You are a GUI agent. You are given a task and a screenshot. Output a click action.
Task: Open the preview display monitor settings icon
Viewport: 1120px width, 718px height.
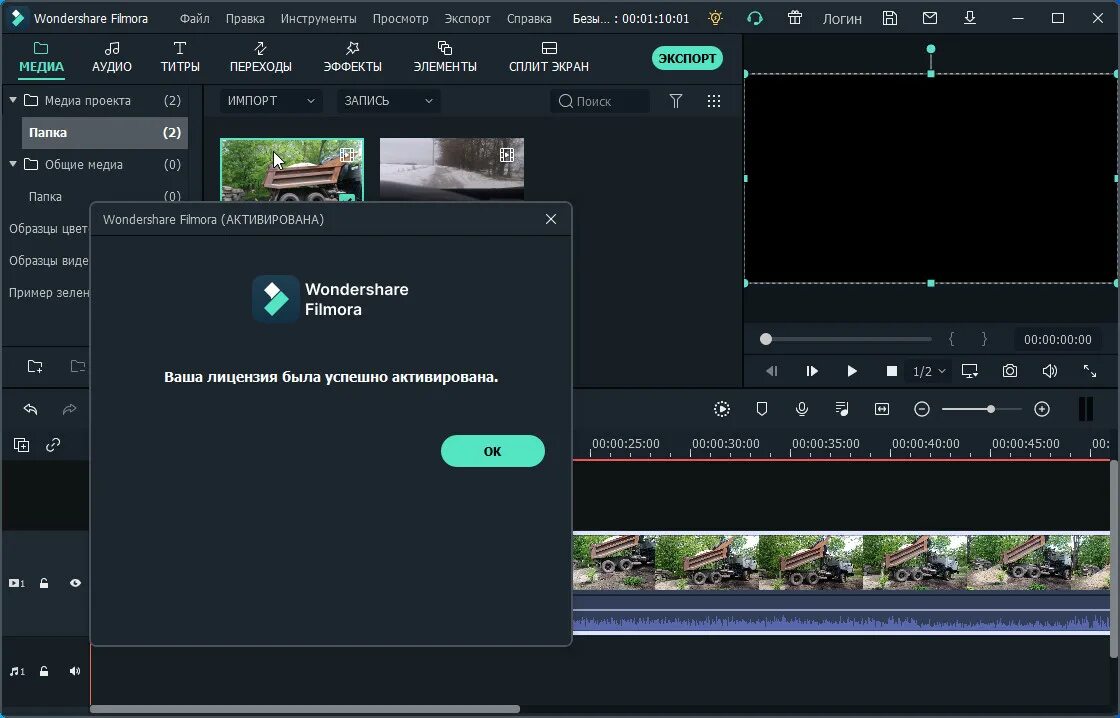(x=970, y=371)
